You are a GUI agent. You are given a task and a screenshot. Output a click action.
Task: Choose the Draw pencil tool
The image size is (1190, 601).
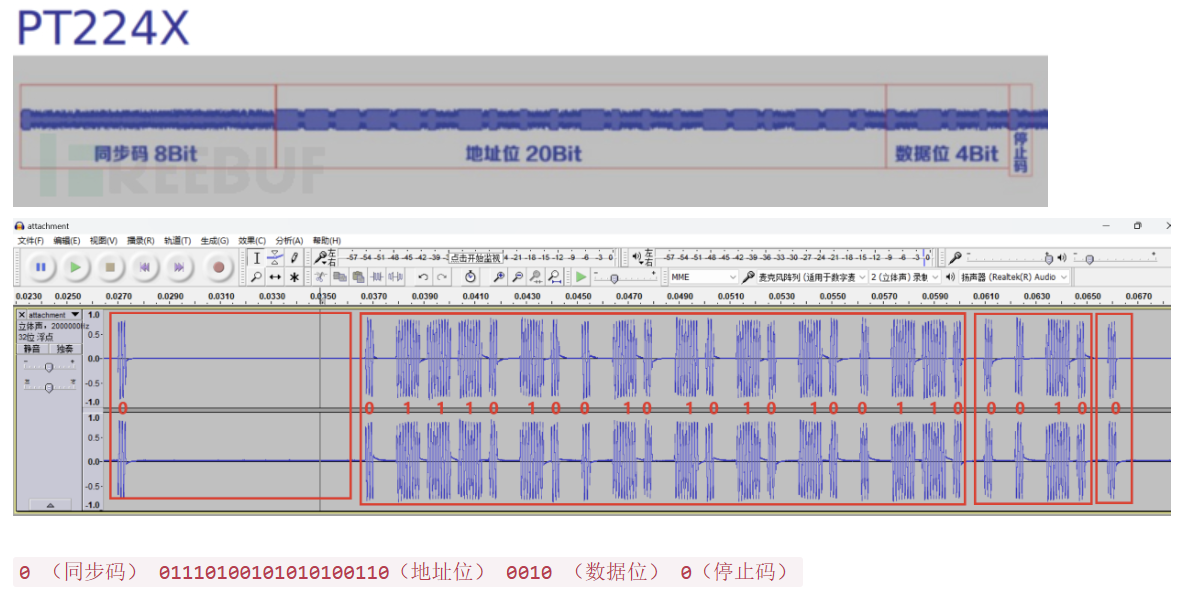pyautogui.click(x=294, y=258)
